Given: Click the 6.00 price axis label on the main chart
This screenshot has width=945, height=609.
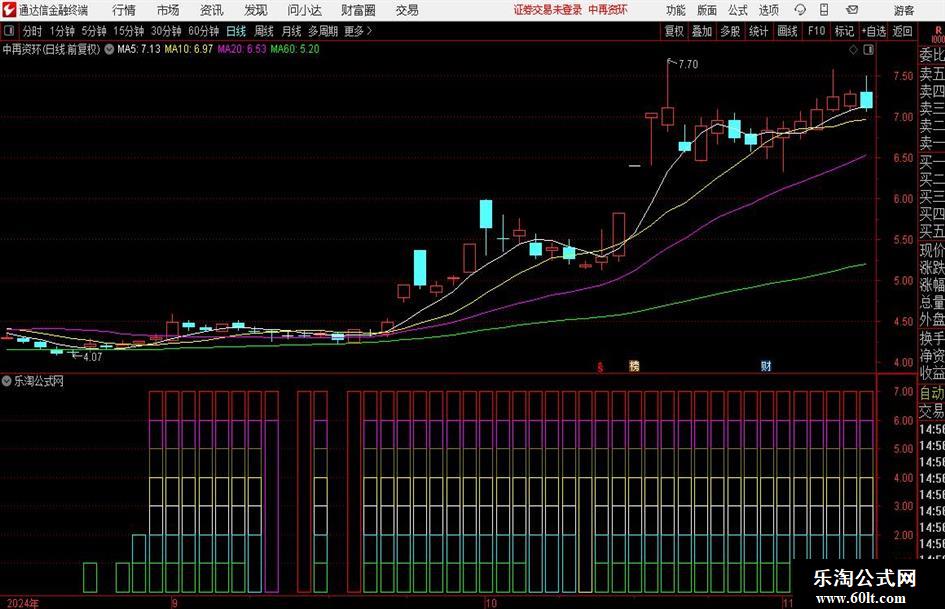Looking at the screenshot, I should [903, 198].
